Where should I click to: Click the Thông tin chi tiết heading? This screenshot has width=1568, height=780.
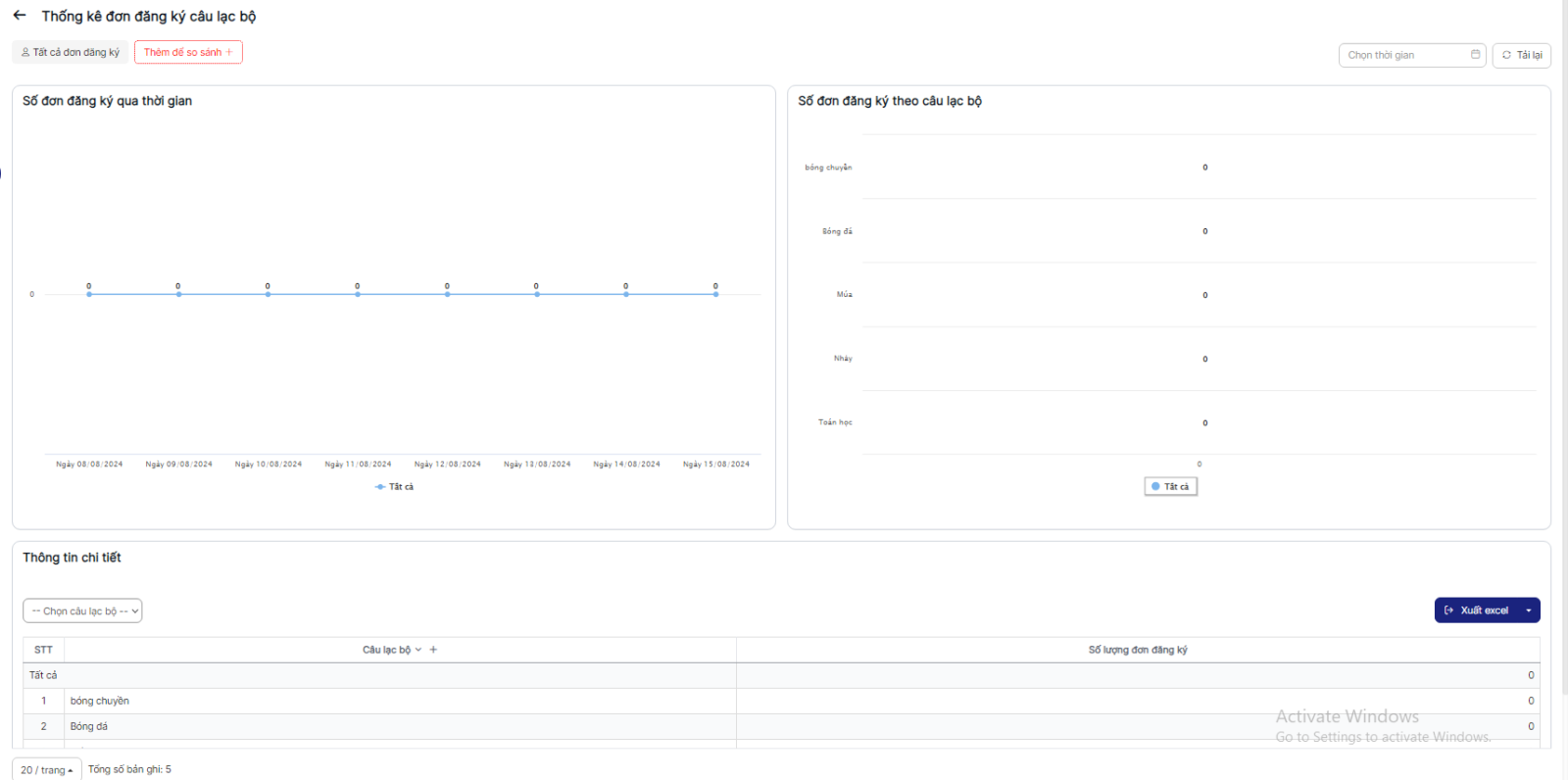(72, 558)
